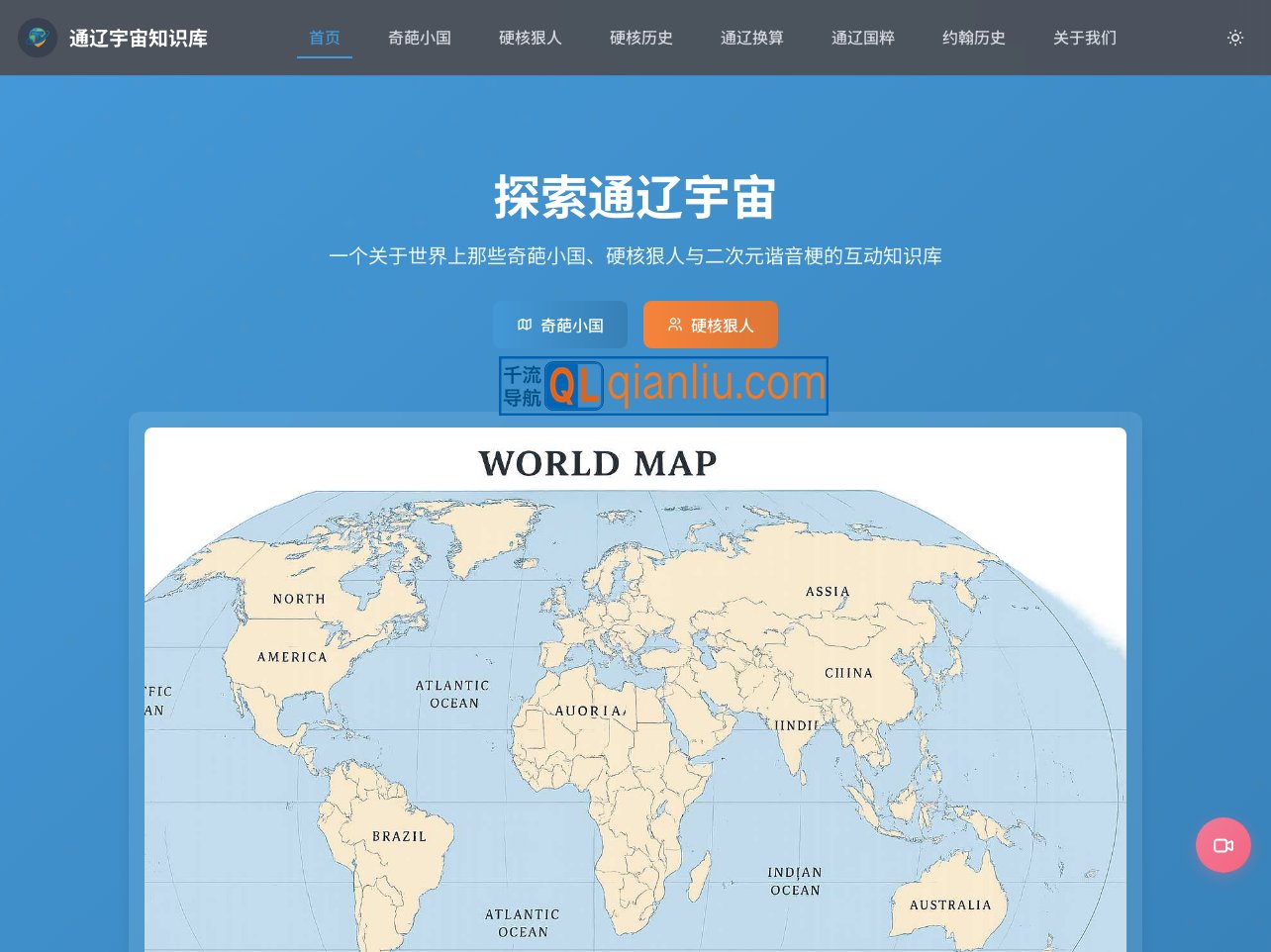Click CHINA on the world map

point(848,672)
